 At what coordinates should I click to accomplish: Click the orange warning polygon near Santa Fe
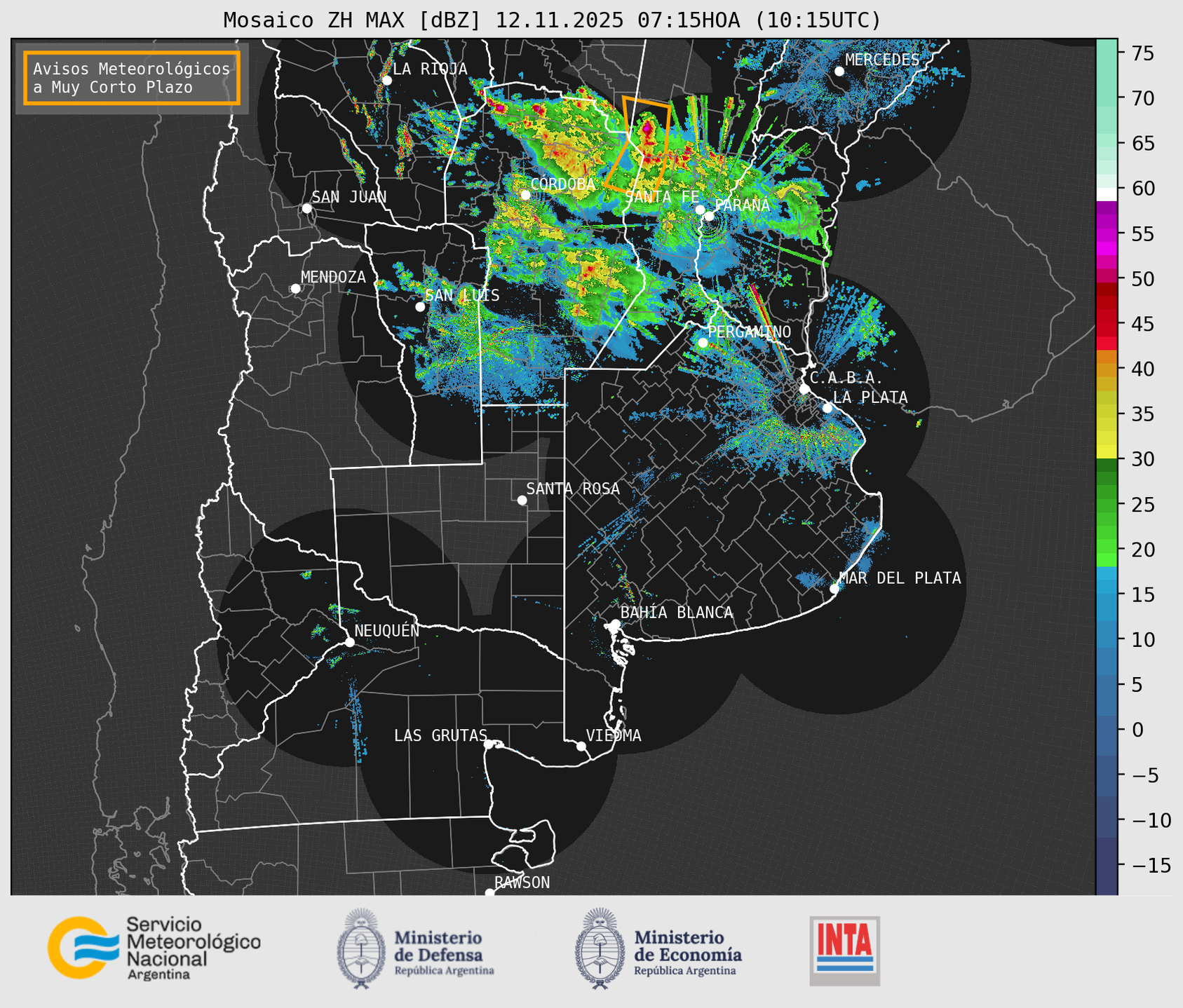[x=638, y=145]
